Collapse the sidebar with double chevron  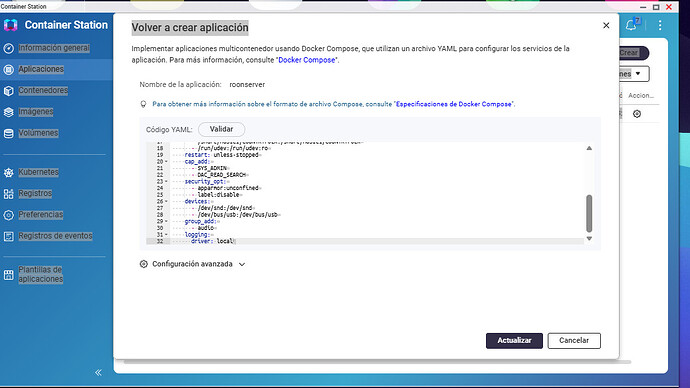click(x=98, y=373)
